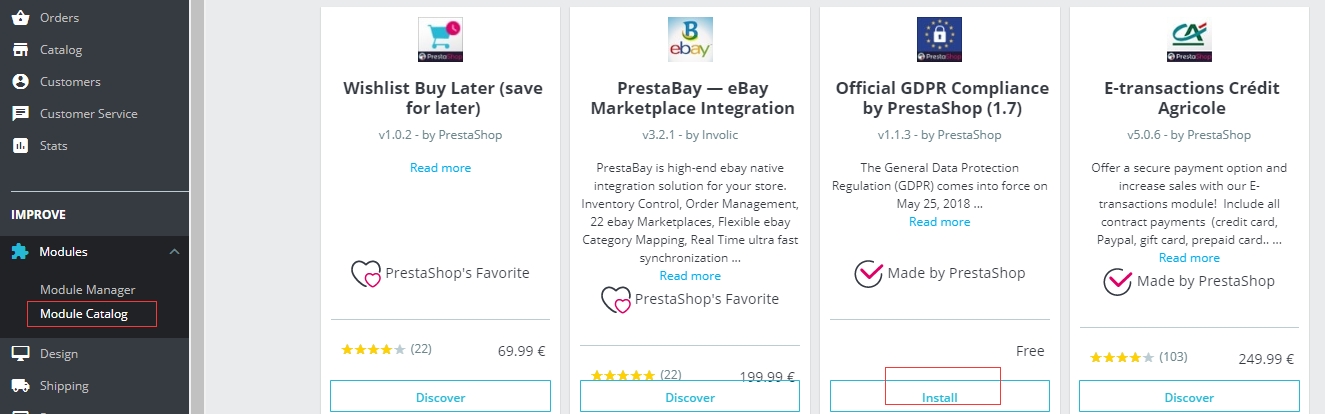Click the Customer Service chat icon

(19, 113)
